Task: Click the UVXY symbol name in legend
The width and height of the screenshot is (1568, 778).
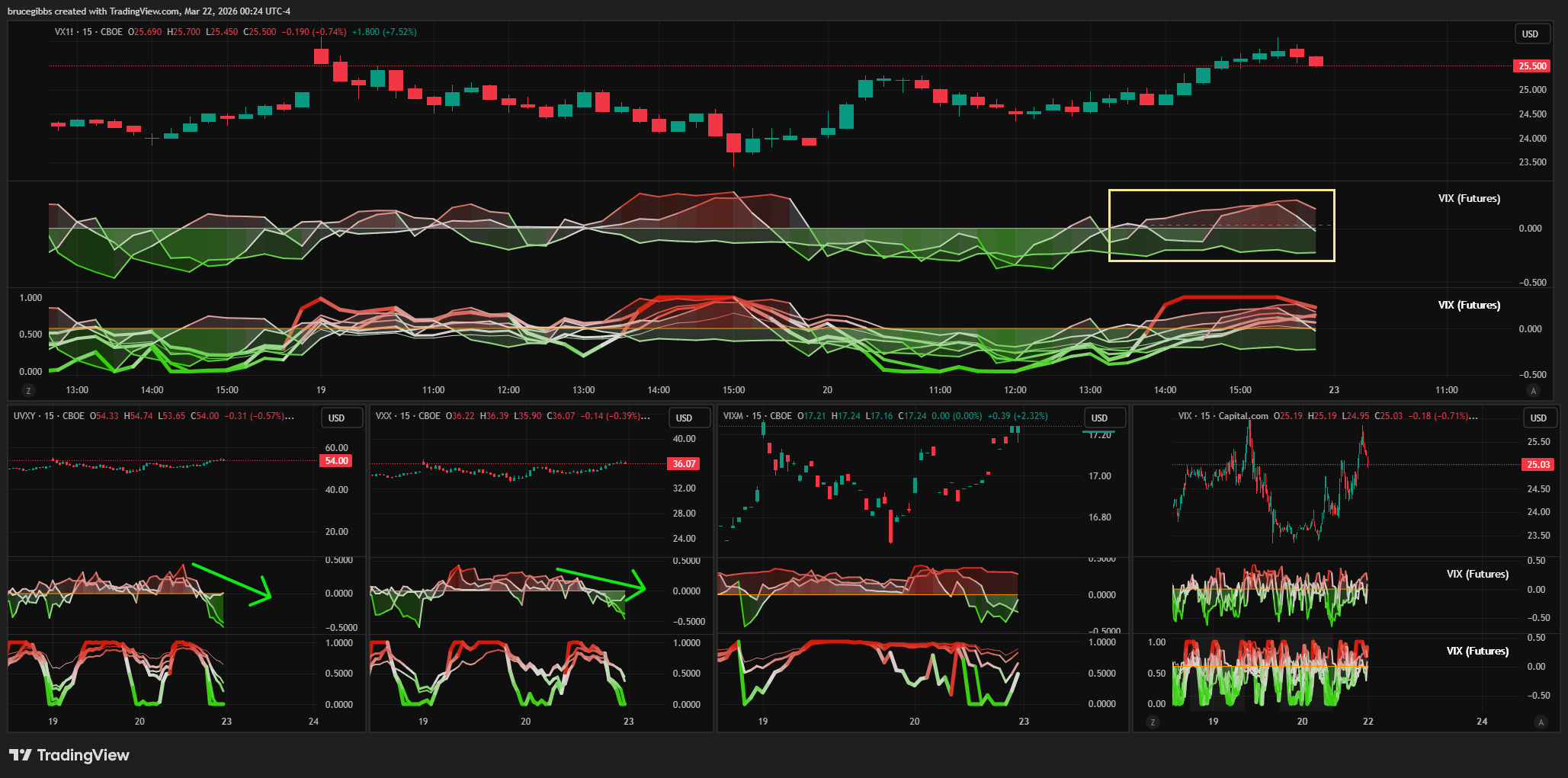Action: click(x=24, y=416)
